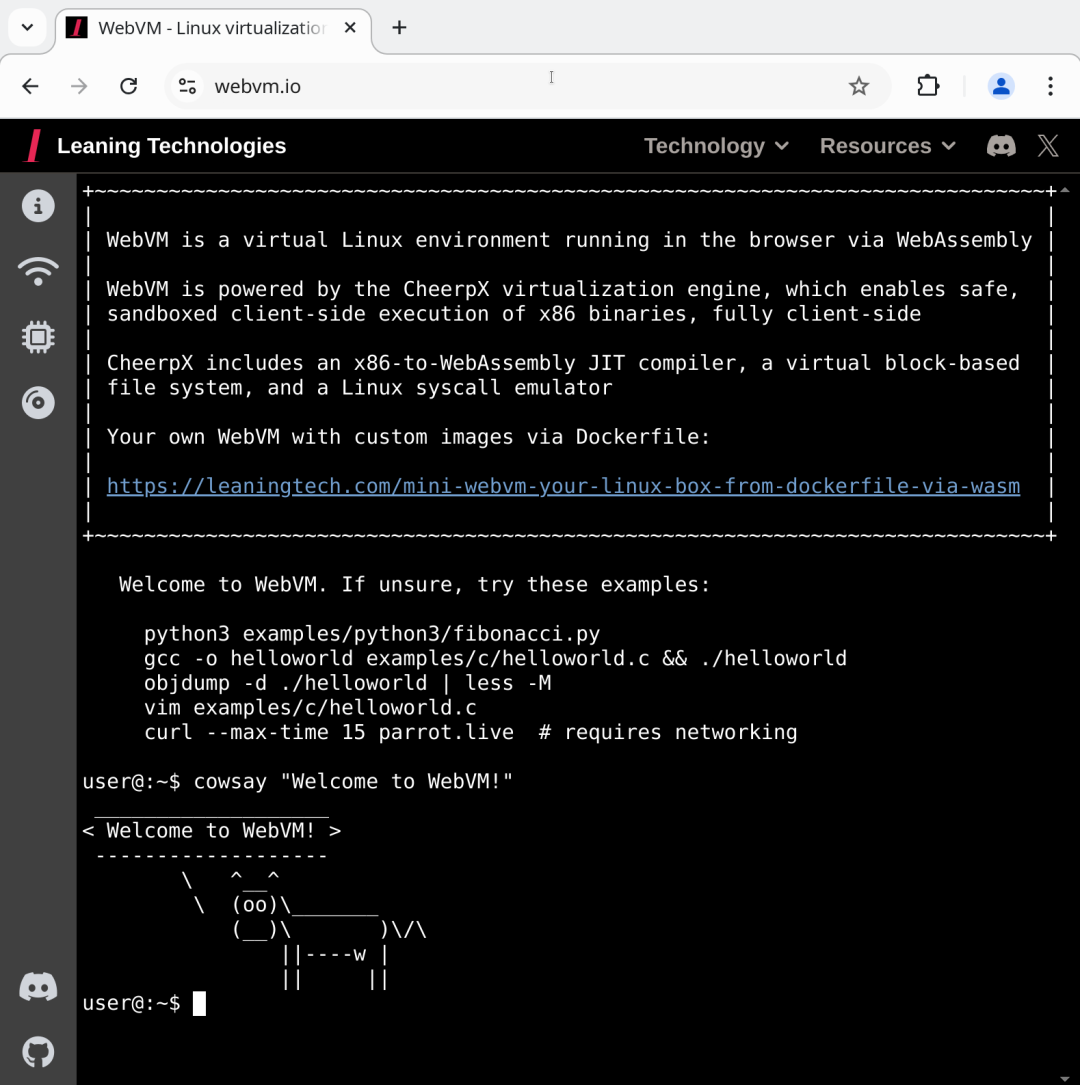Open a new browser tab

[x=399, y=28]
